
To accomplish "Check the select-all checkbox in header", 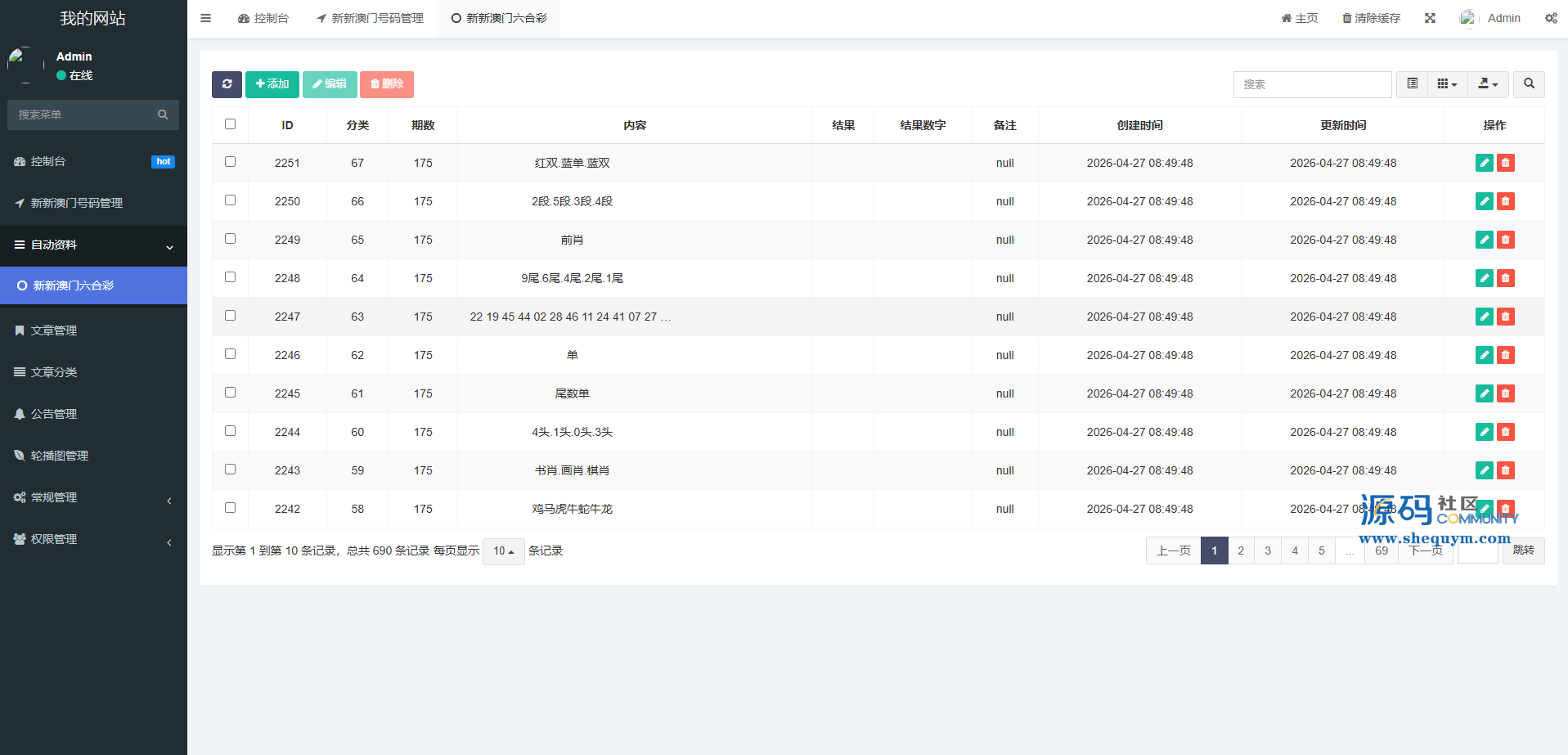I will click(x=230, y=124).
